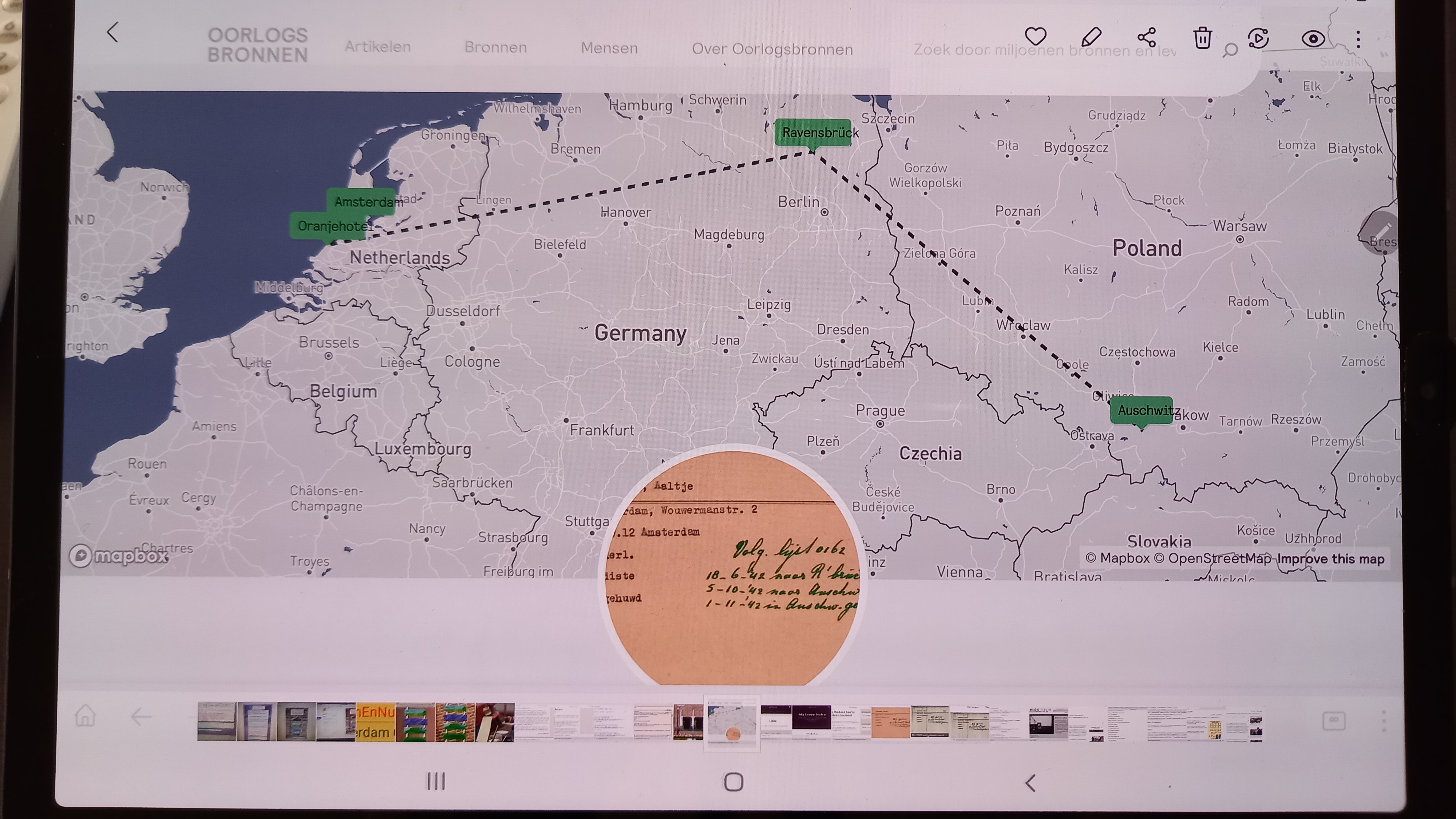This screenshot has height=819, width=1456.
Task: Mark the image as favorite with heart icon
Action: point(1036,37)
